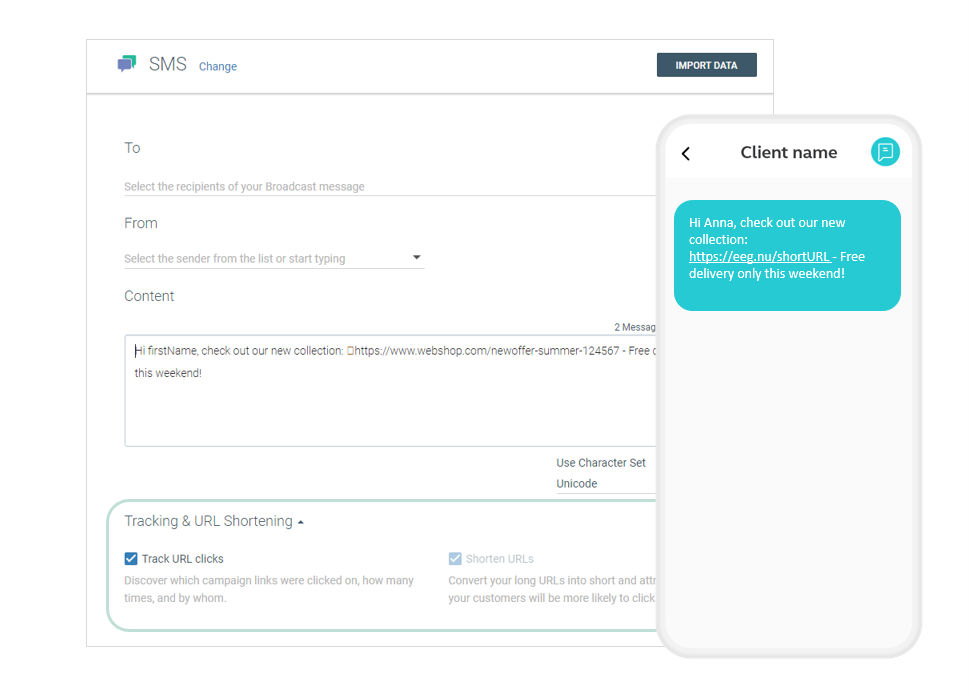970x696 pixels.
Task: Click the Change link beside SMS
Action: (218, 67)
